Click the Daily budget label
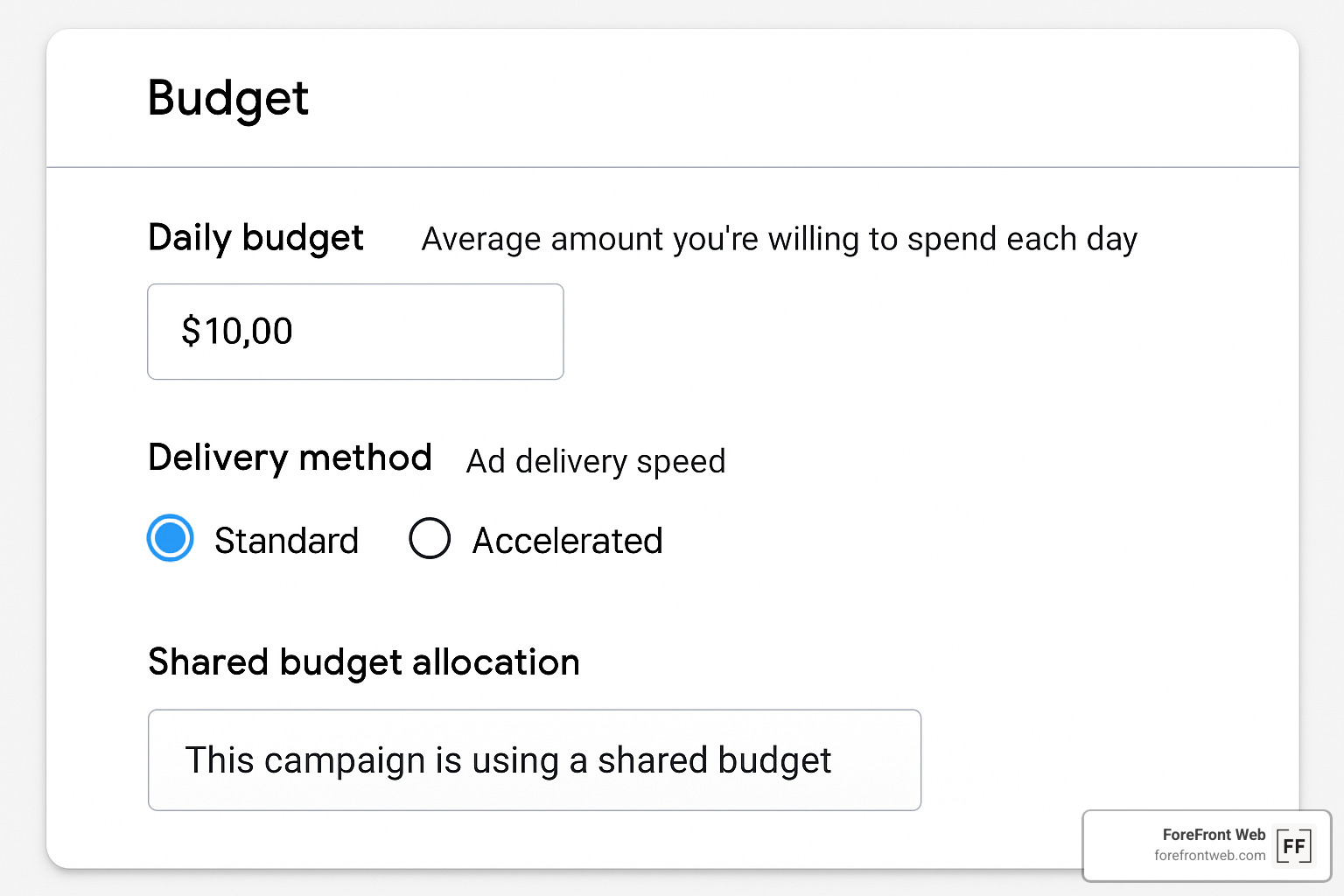 click(255, 238)
